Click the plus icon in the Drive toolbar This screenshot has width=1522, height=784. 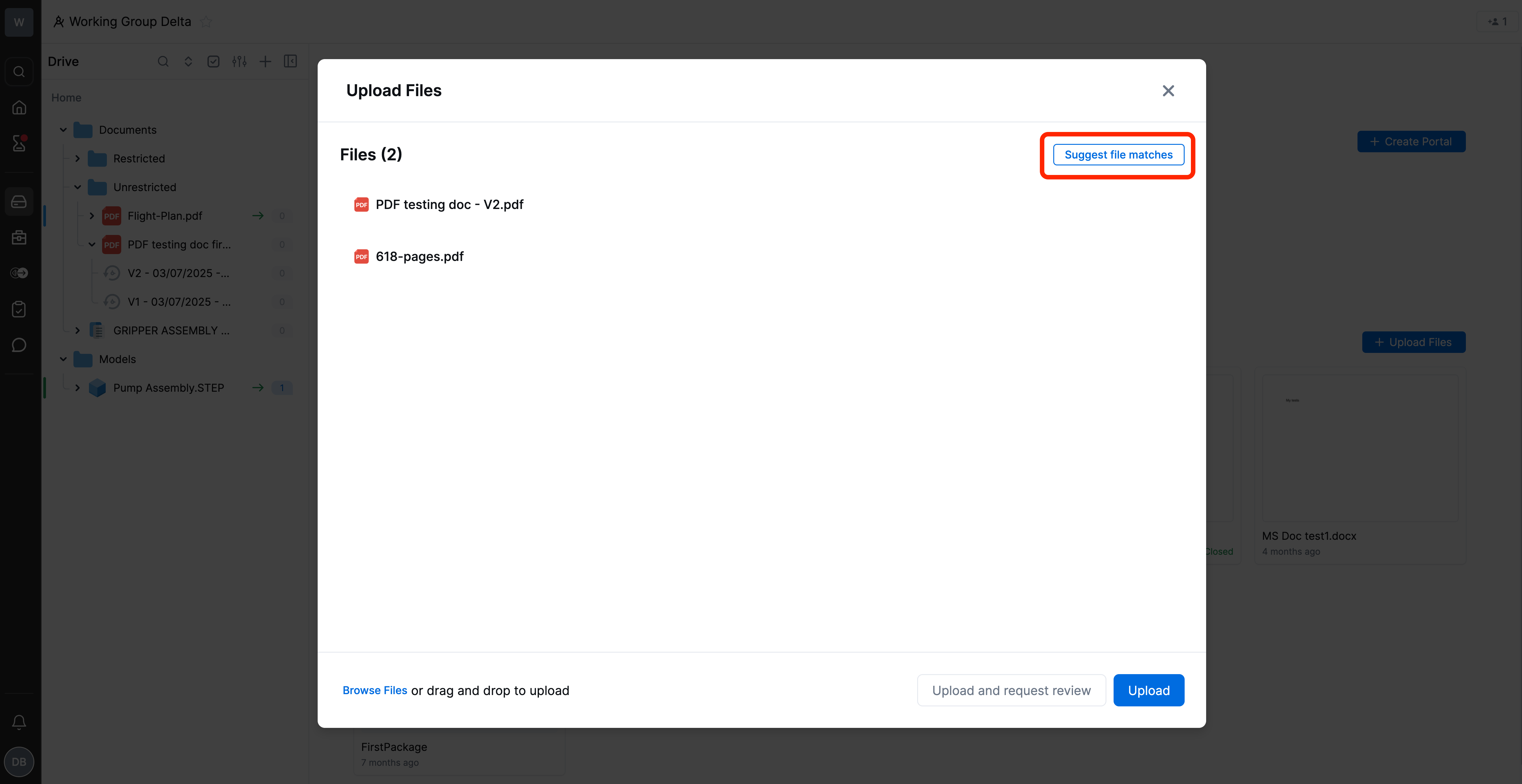pyautogui.click(x=265, y=62)
